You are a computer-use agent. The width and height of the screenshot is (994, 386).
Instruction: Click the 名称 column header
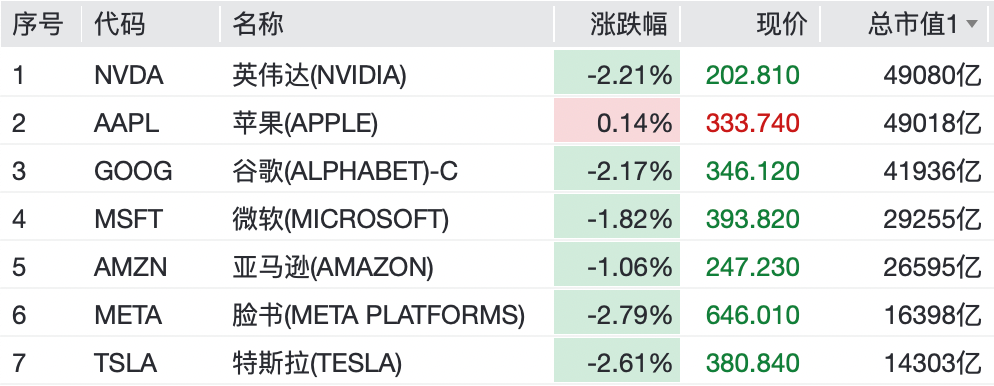coord(257,25)
